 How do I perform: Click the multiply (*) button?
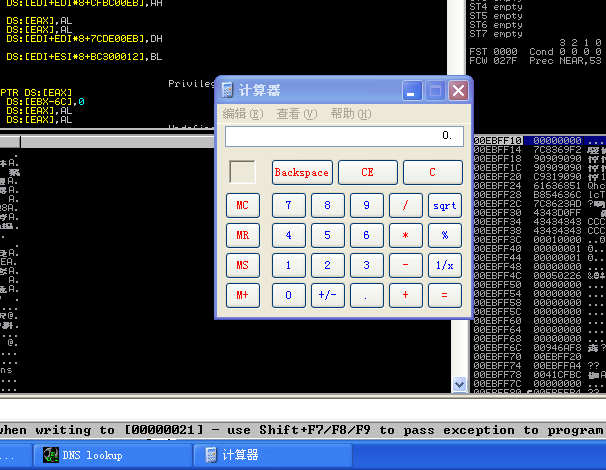(x=406, y=235)
